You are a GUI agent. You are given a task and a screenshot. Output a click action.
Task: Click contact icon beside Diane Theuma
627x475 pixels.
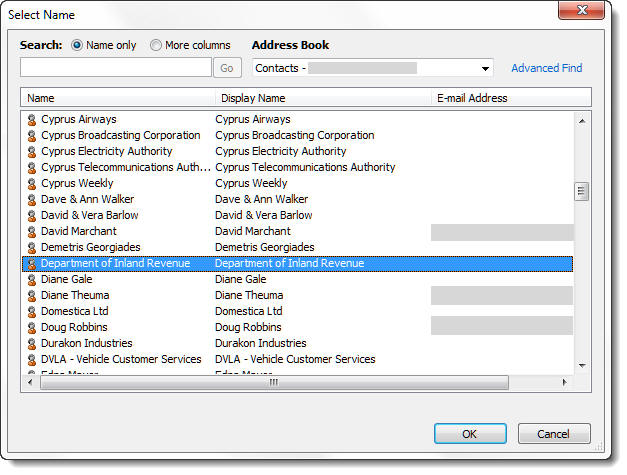coord(32,295)
